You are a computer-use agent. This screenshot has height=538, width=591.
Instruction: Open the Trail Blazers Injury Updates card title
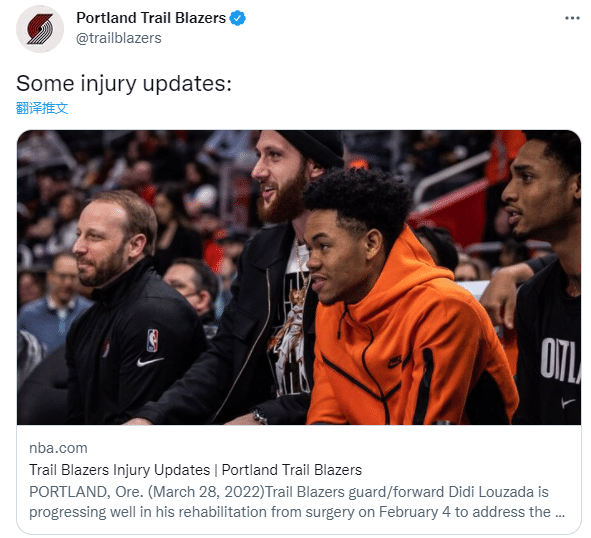(x=195, y=470)
